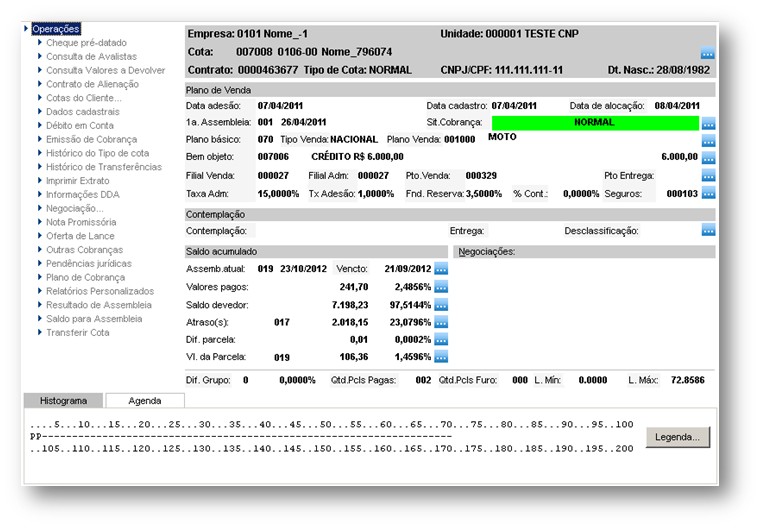This screenshot has height=528, width=761.
Task: Click the histogram PP payment line
Action: coord(241,436)
